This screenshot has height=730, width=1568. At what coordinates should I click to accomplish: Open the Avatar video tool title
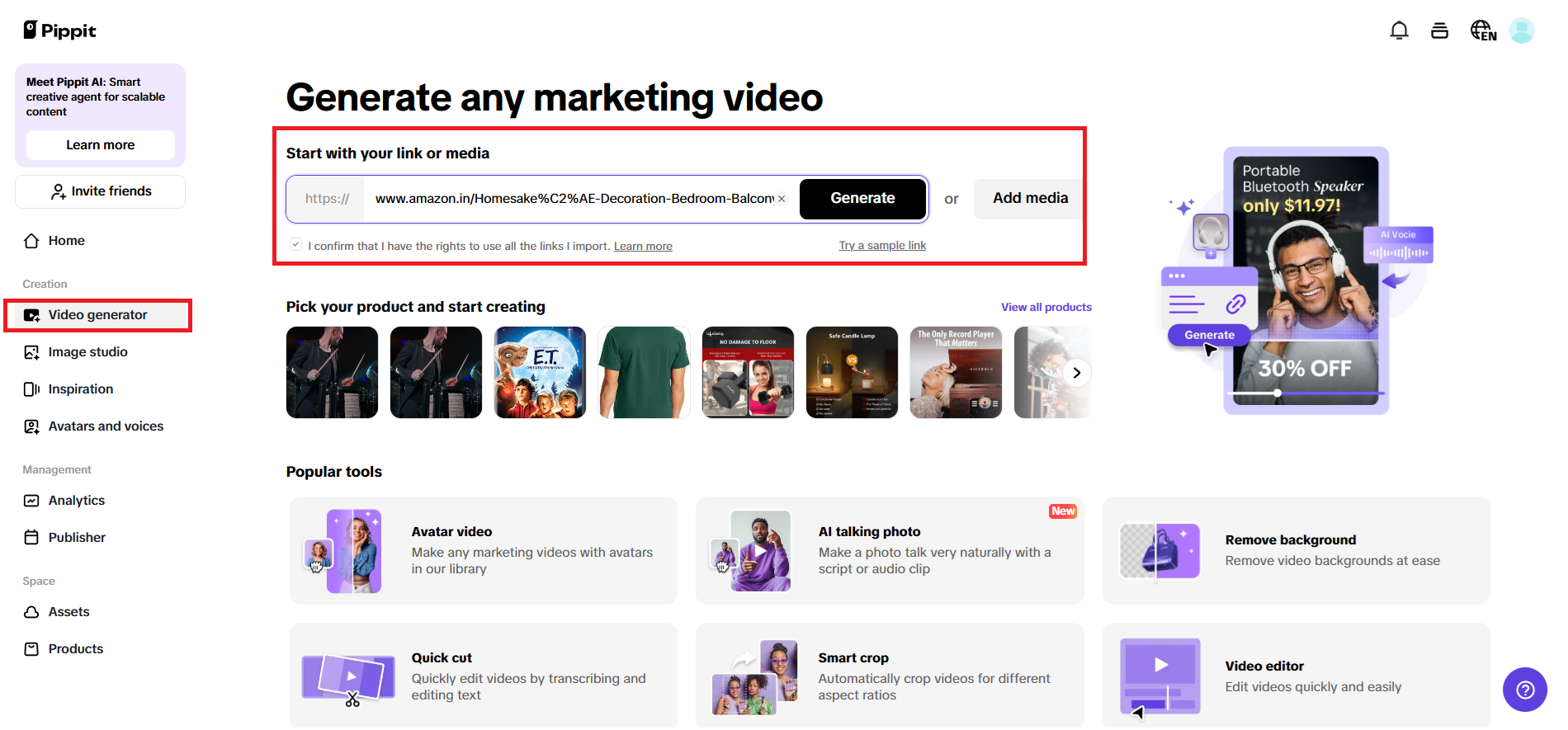pos(451,532)
